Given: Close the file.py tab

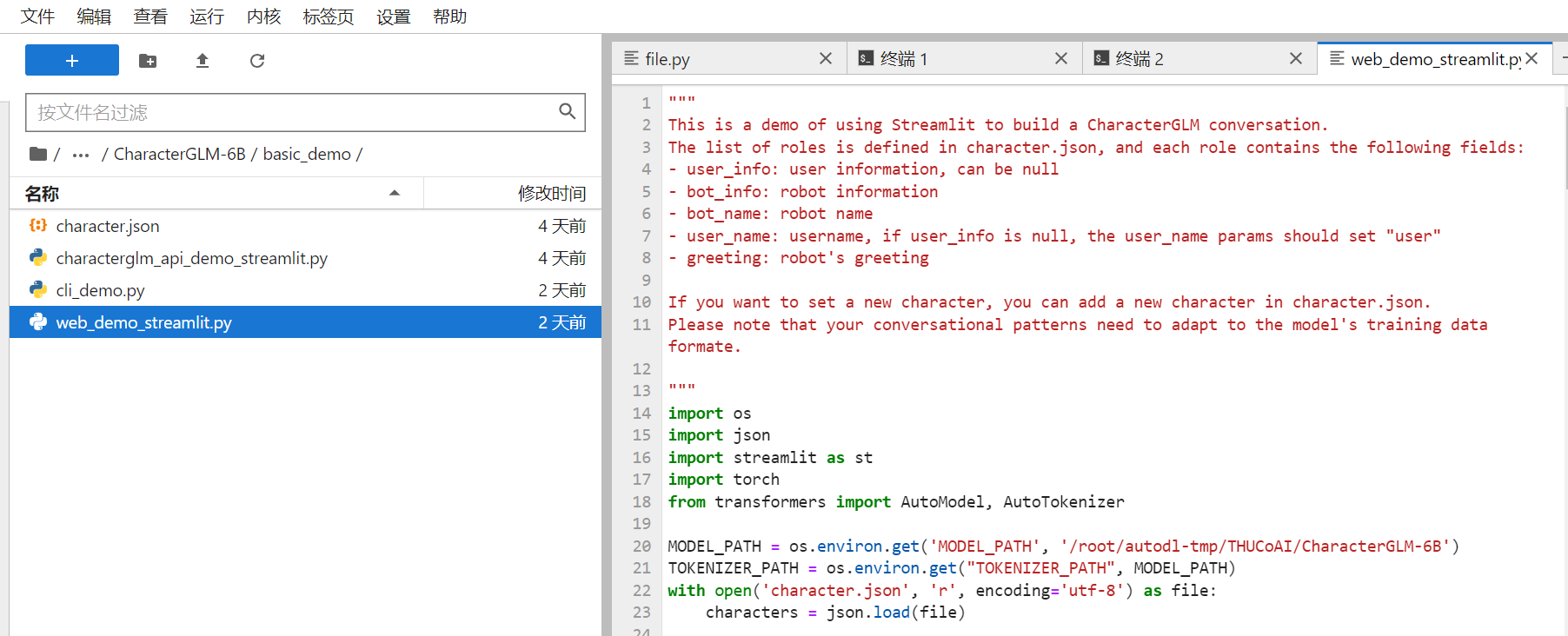Looking at the screenshot, I should [x=826, y=58].
